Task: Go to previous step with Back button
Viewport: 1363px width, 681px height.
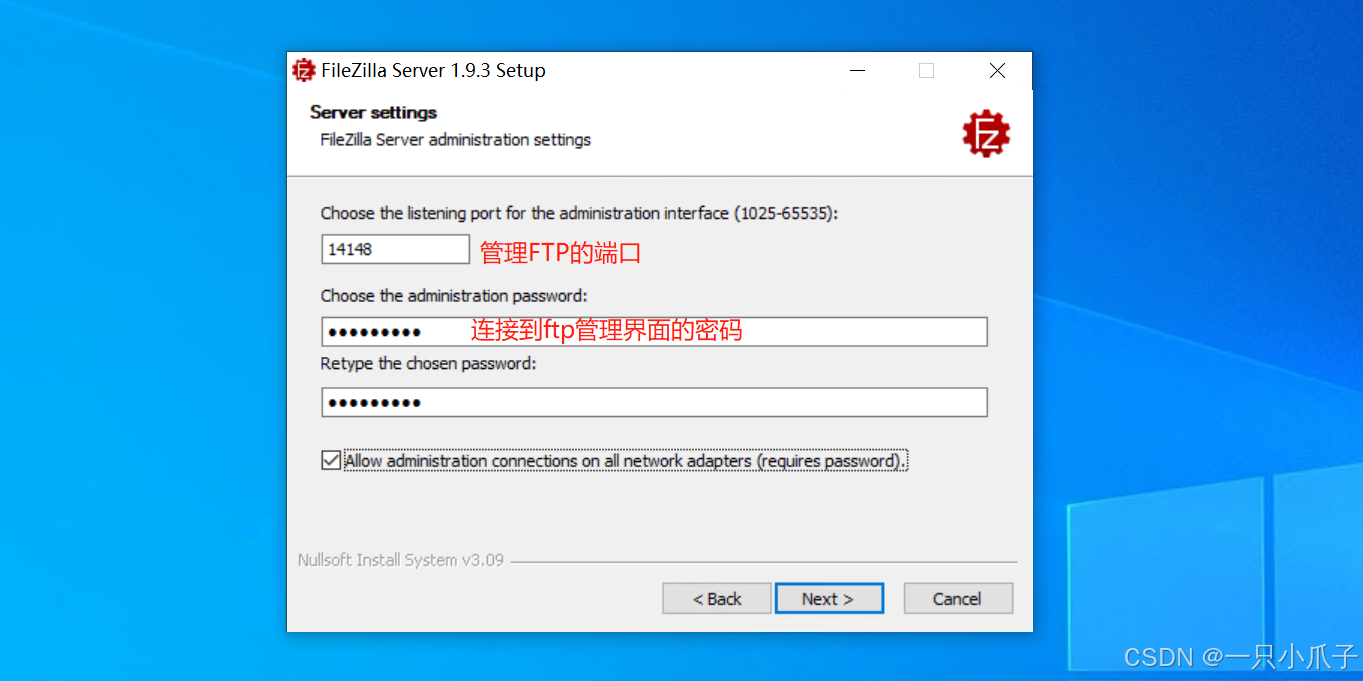Action: click(717, 599)
